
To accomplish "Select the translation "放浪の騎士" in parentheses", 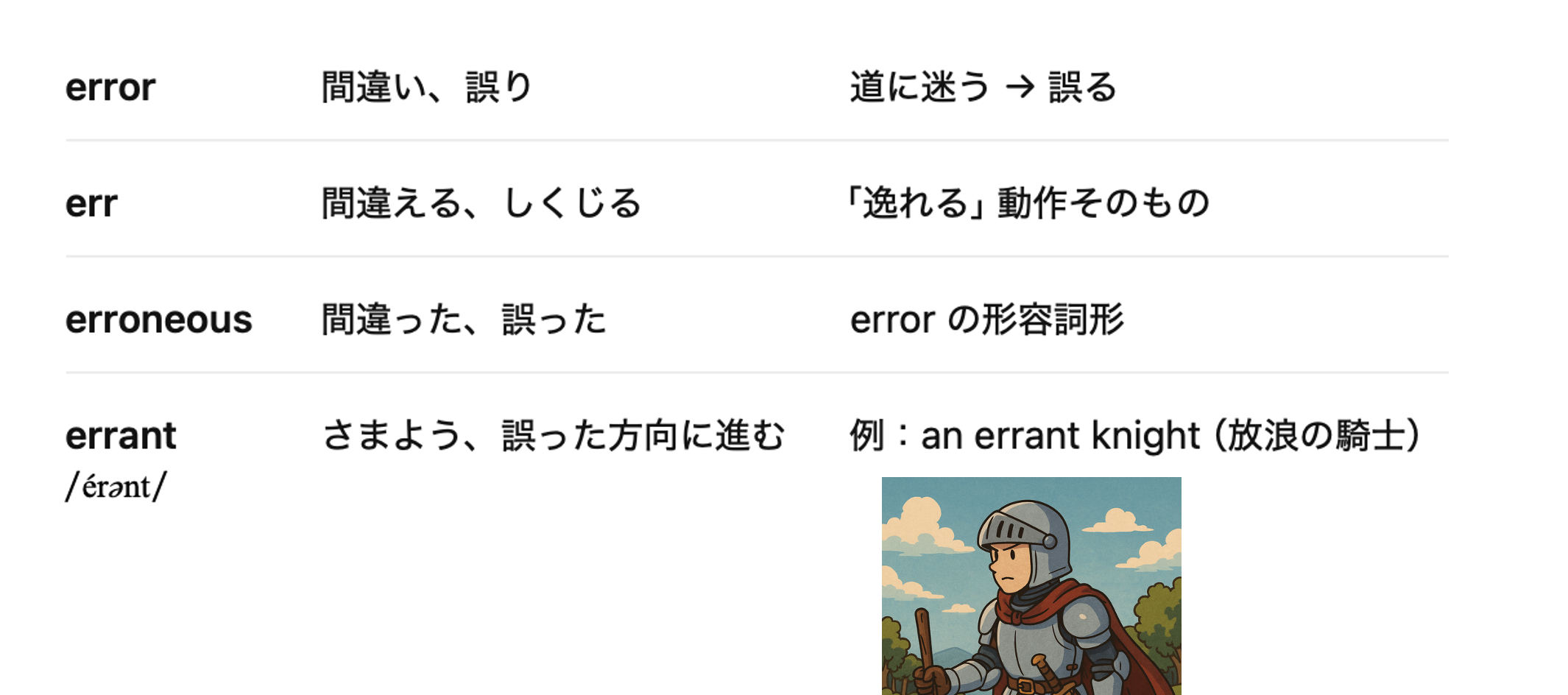I will pos(1316,435).
